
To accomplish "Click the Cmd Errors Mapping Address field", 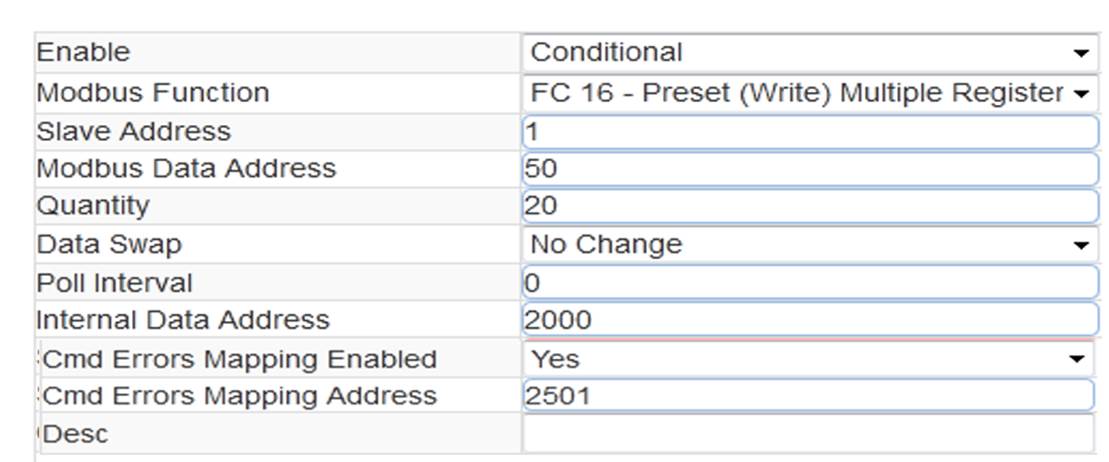I will coord(808,395).
